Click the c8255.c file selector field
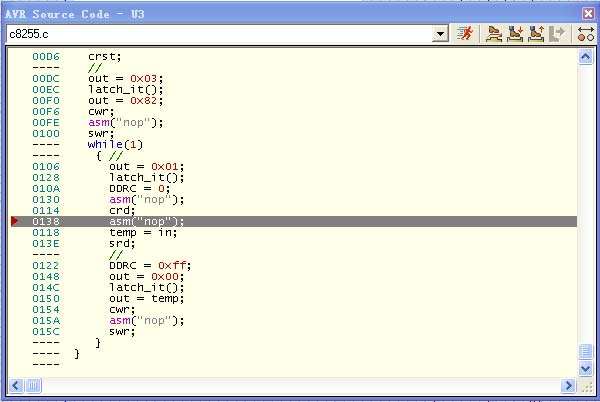 pyautogui.click(x=218, y=34)
